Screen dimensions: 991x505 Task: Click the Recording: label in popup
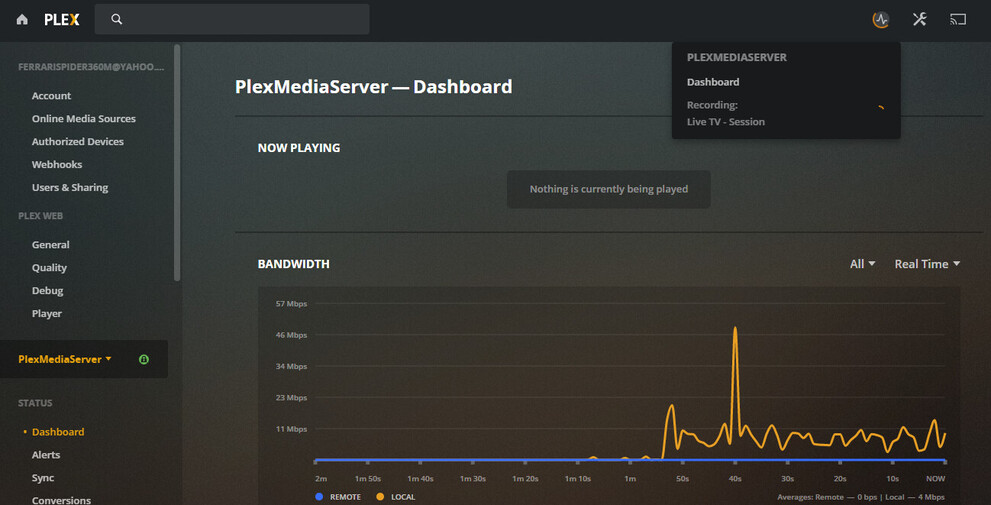(712, 105)
